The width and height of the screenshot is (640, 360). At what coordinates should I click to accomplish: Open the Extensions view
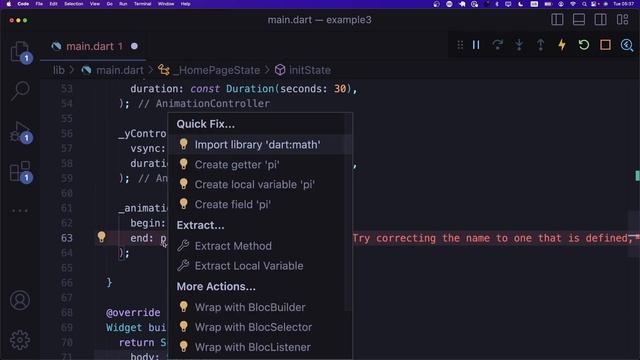[x=20, y=171]
